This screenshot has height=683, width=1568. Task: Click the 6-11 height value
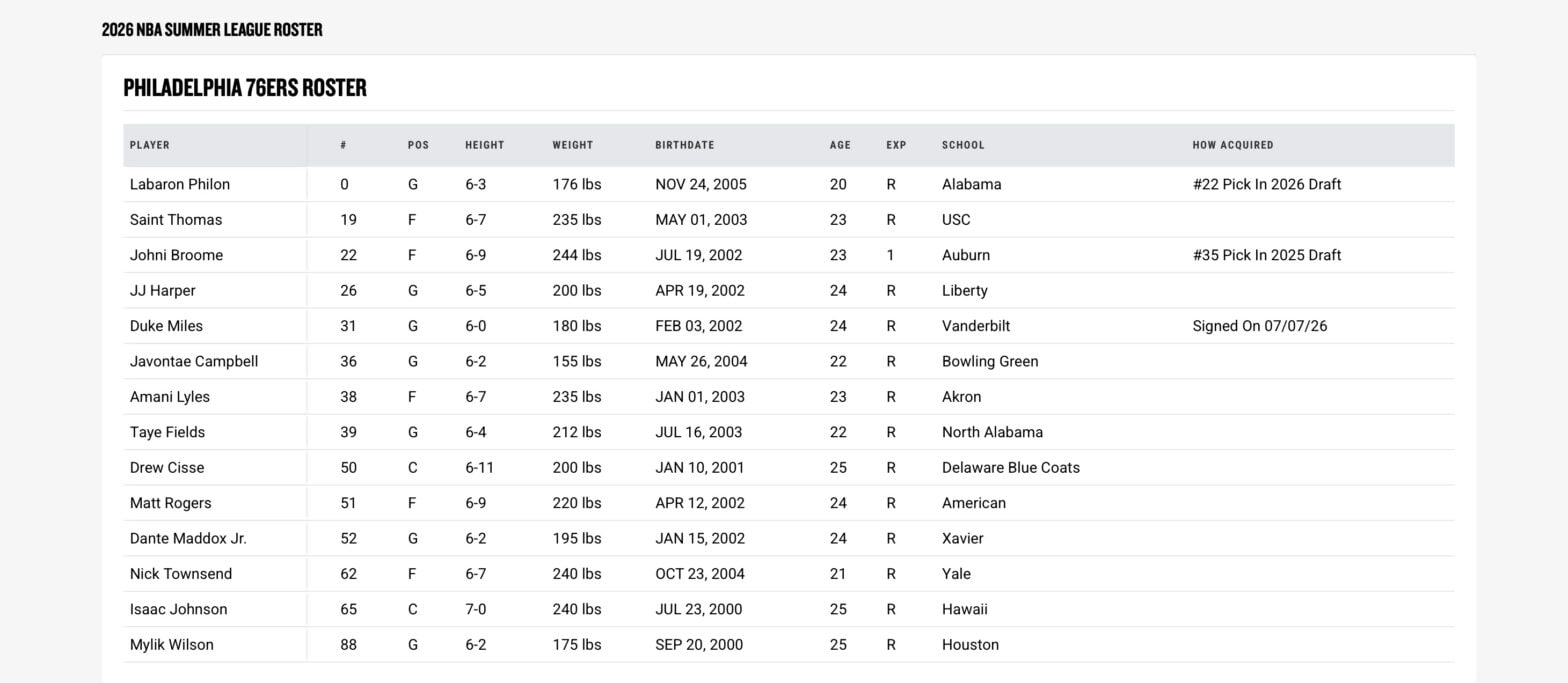coord(480,468)
